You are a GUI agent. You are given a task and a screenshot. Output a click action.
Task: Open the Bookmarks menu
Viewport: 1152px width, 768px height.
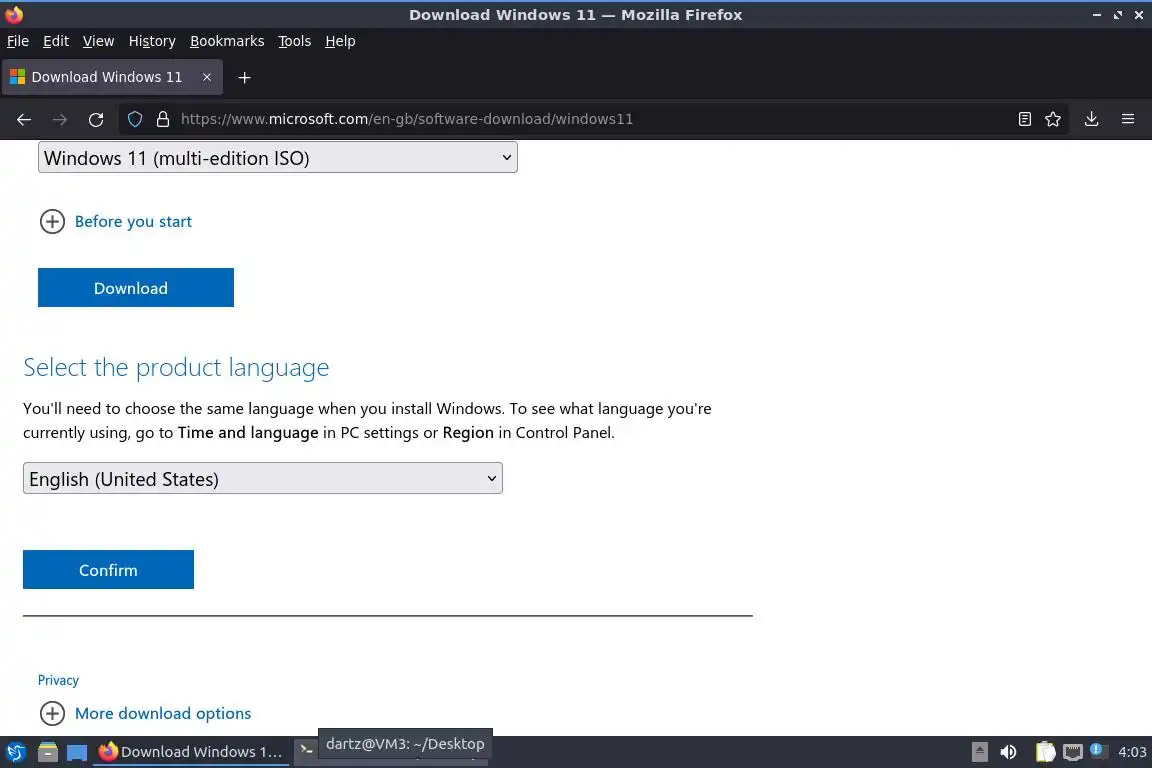click(227, 41)
